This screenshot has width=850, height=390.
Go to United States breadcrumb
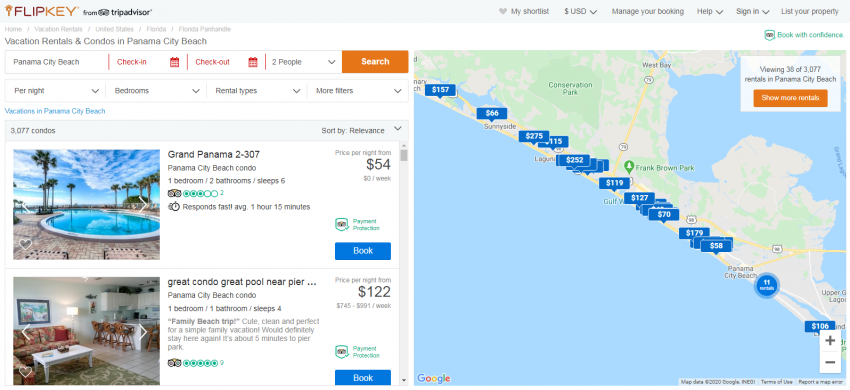point(114,29)
